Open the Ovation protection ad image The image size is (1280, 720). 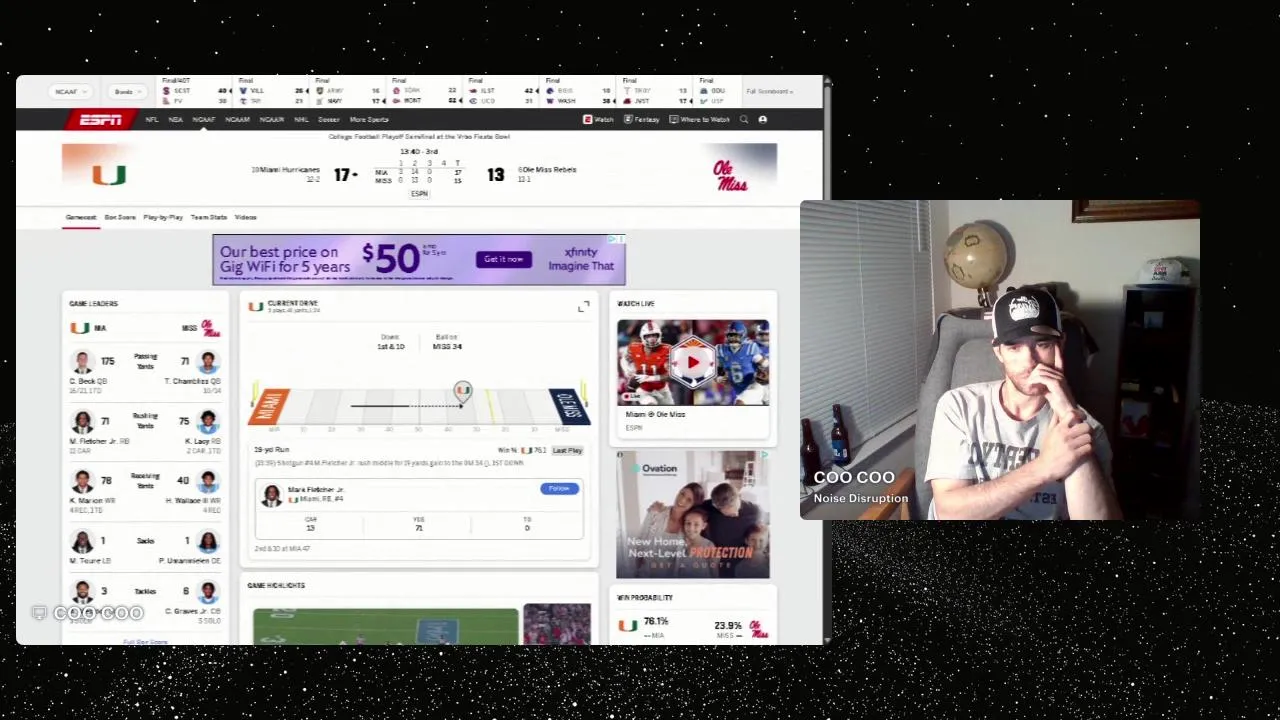tap(693, 515)
